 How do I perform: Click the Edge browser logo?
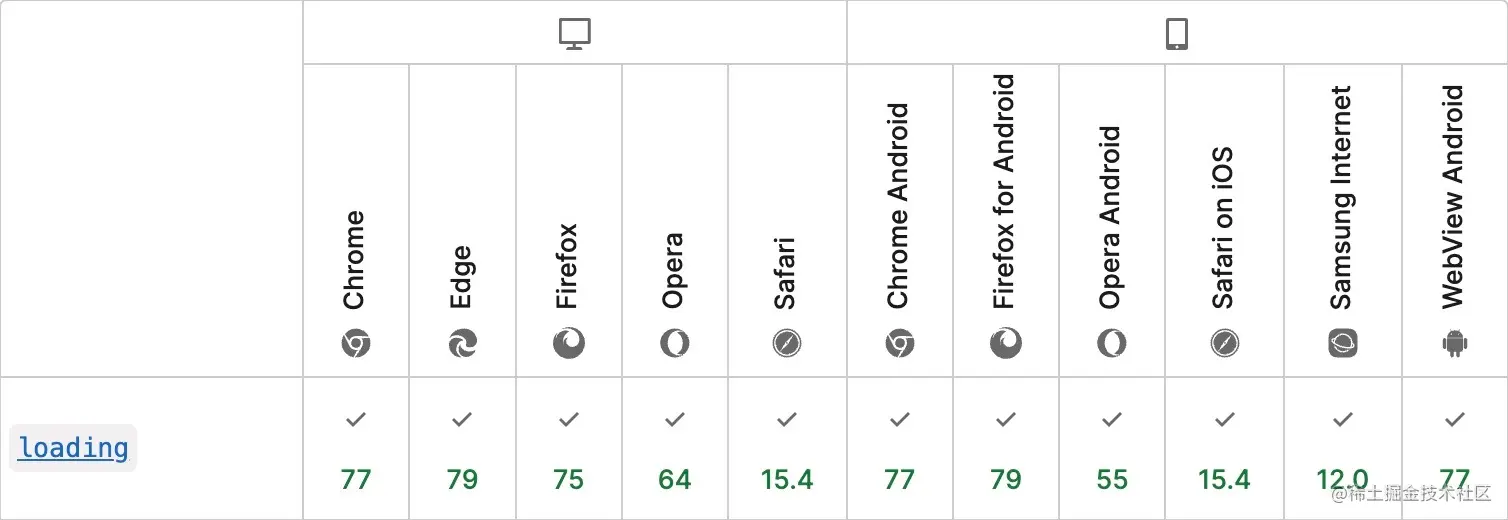(462, 344)
